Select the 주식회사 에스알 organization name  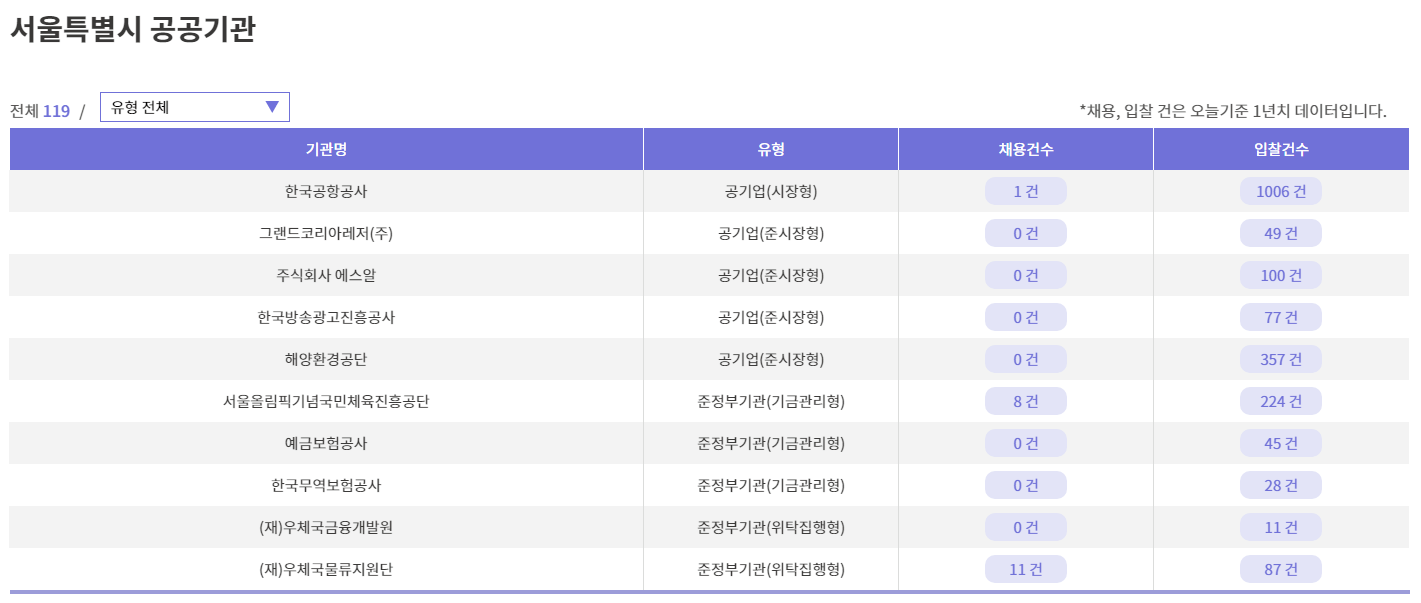pyautogui.click(x=326, y=275)
